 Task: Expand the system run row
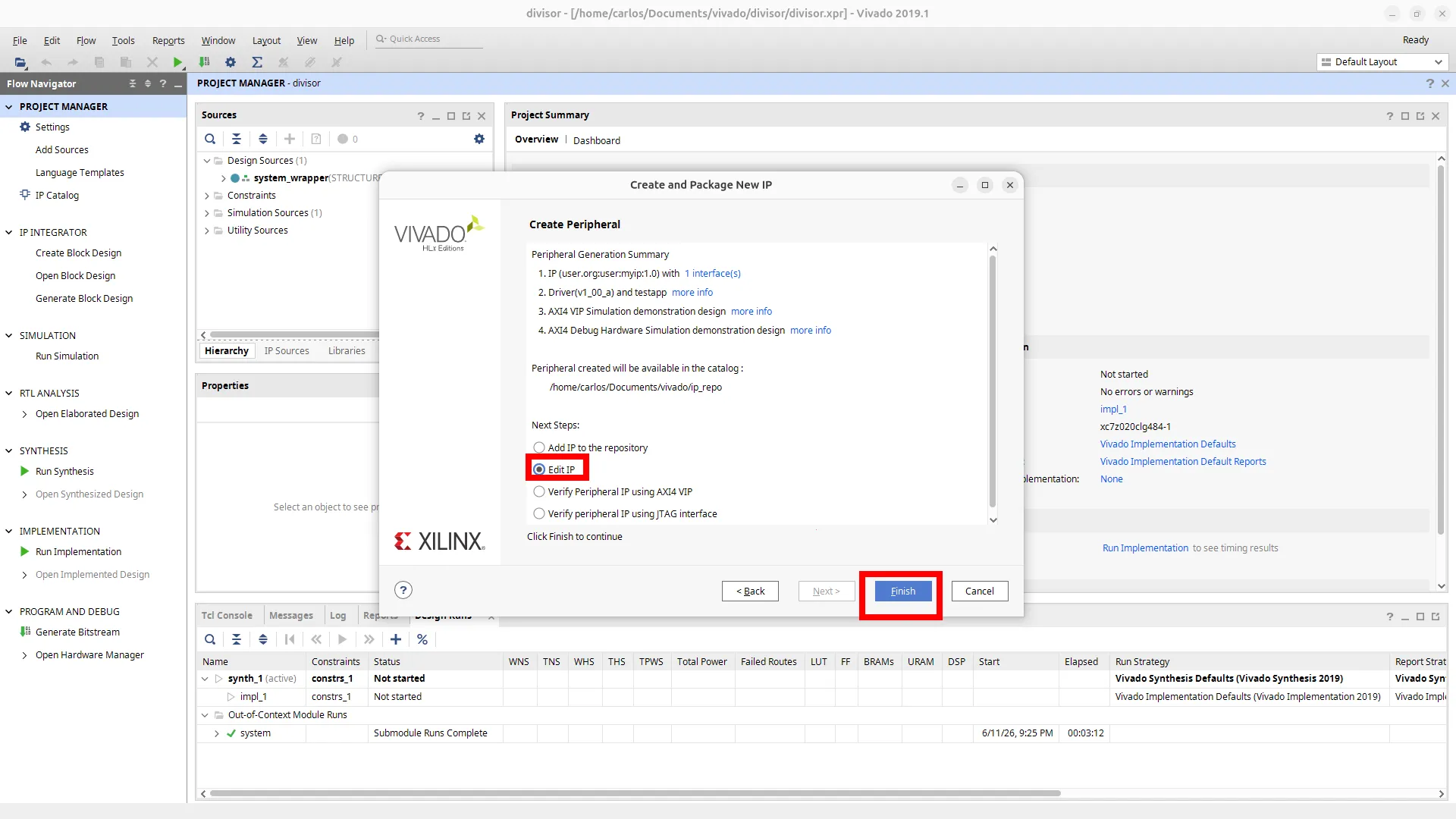(217, 733)
